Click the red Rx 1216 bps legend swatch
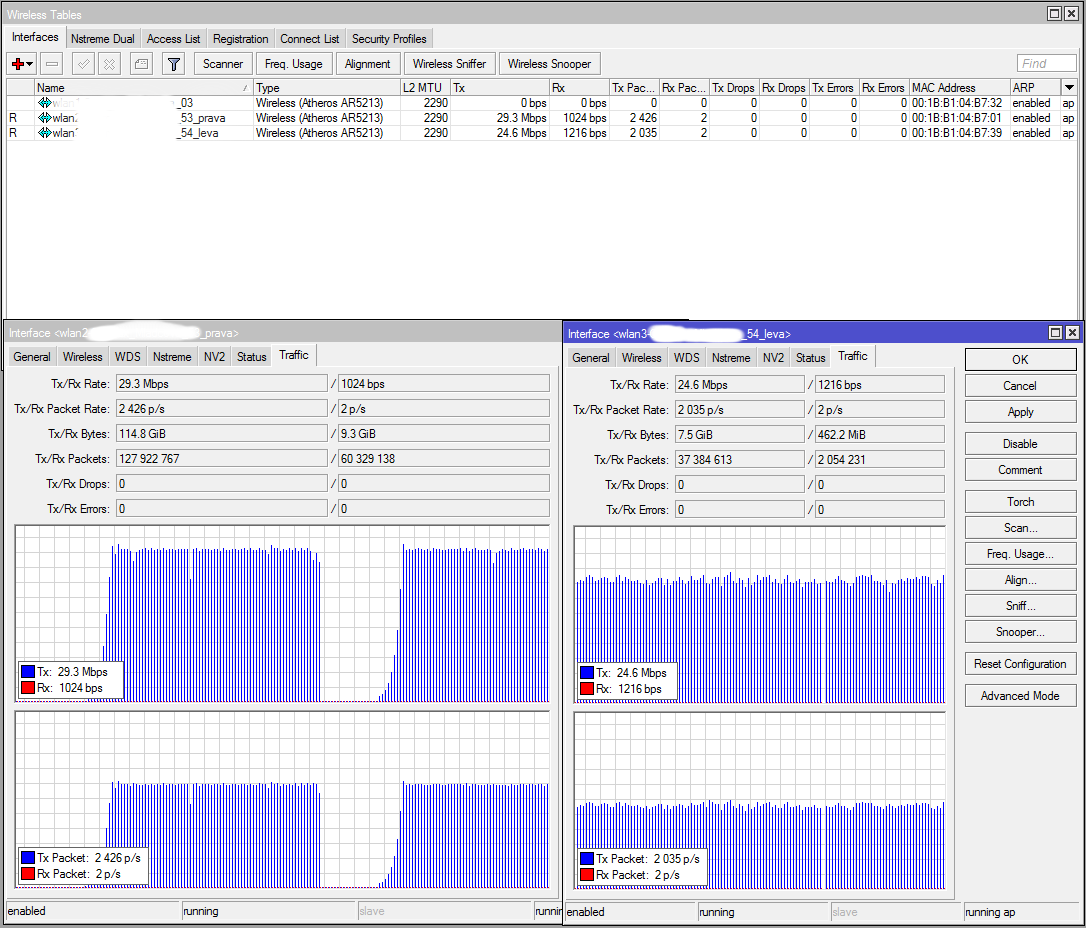Image resolution: width=1086 pixels, height=928 pixels. pyautogui.click(x=587, y=689)
